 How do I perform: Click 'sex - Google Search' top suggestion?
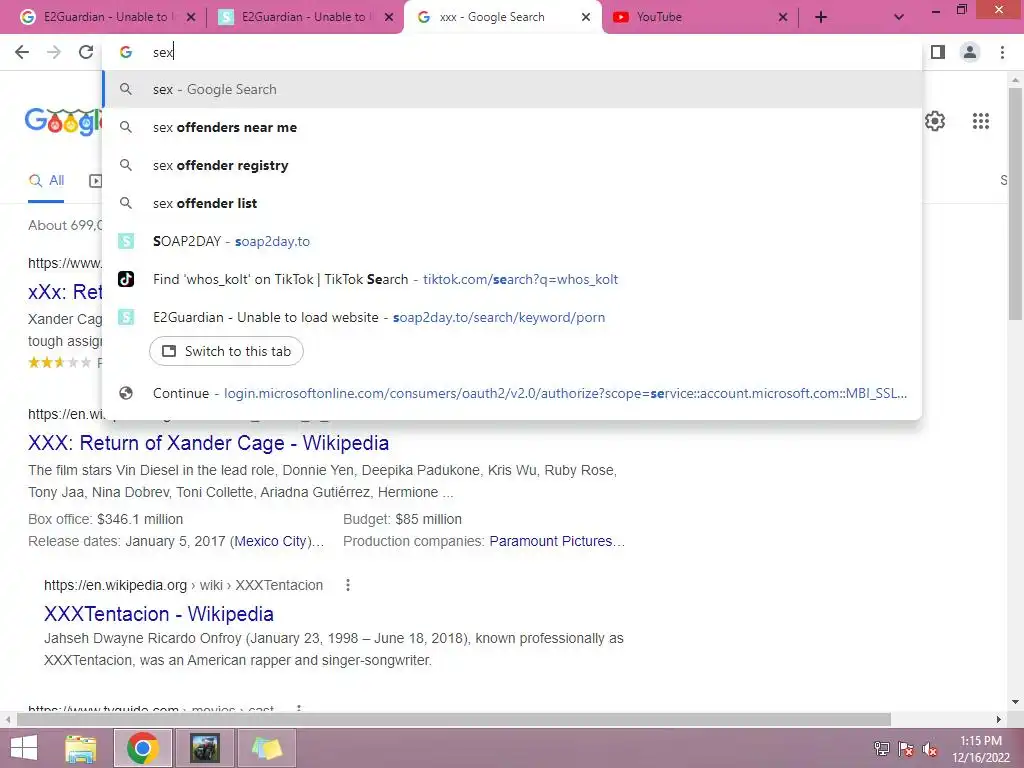[513, 89]
